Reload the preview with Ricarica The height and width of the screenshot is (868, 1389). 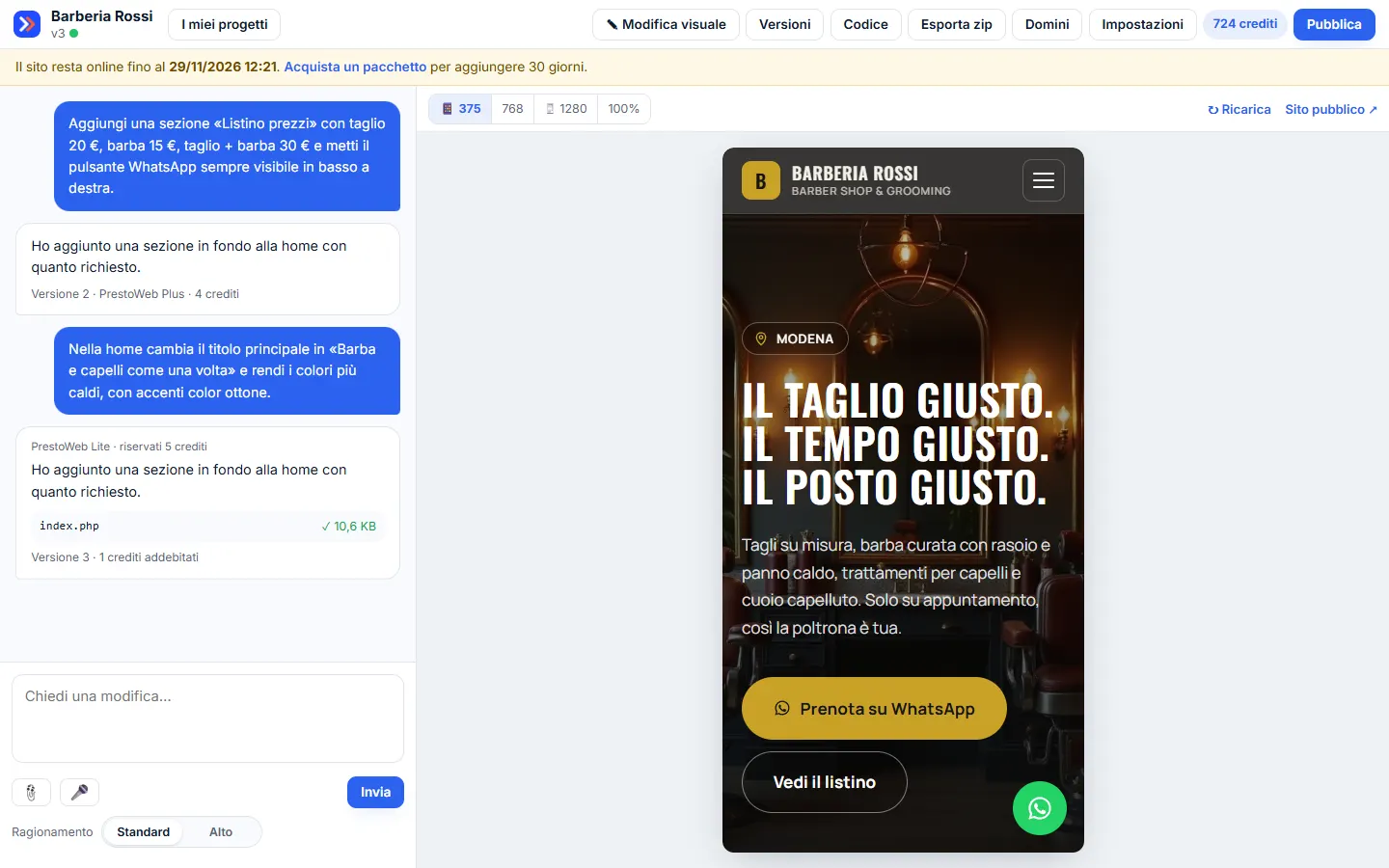pyautogui.click(x=1239, y=110)
